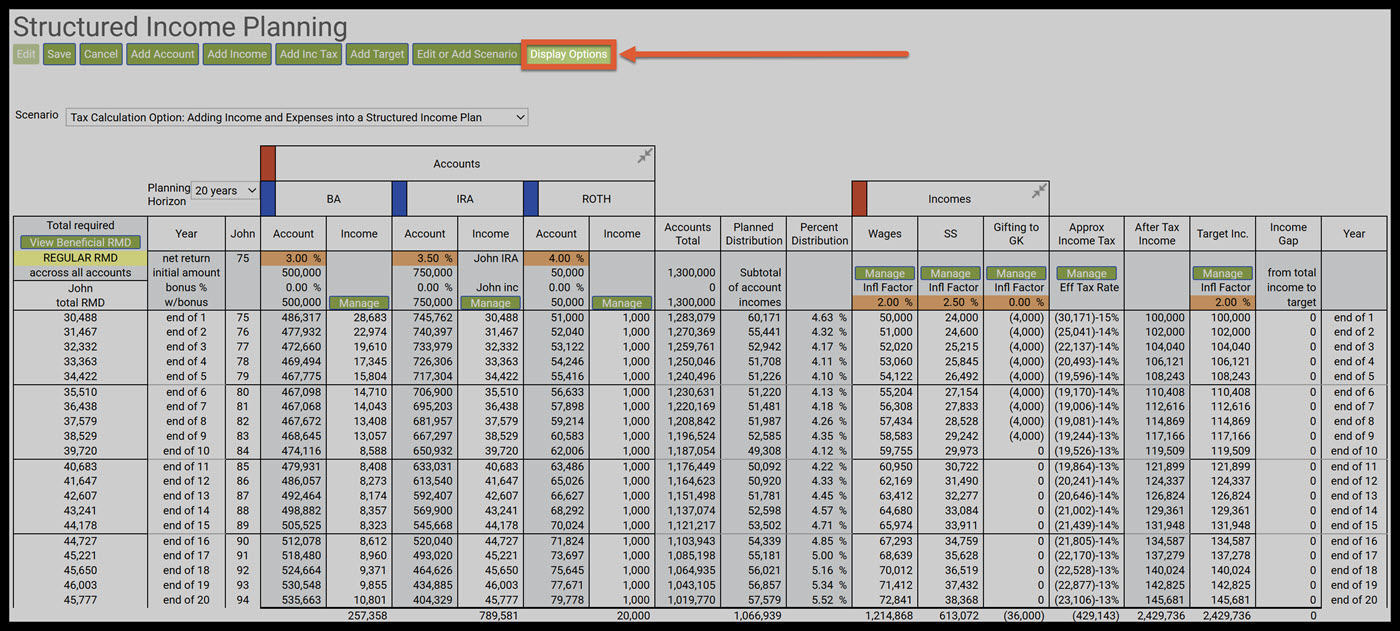Viewport: 1400px width, 631px height.
Task: Click the red swatch beside Incomes header
Action: coord(859,198)
